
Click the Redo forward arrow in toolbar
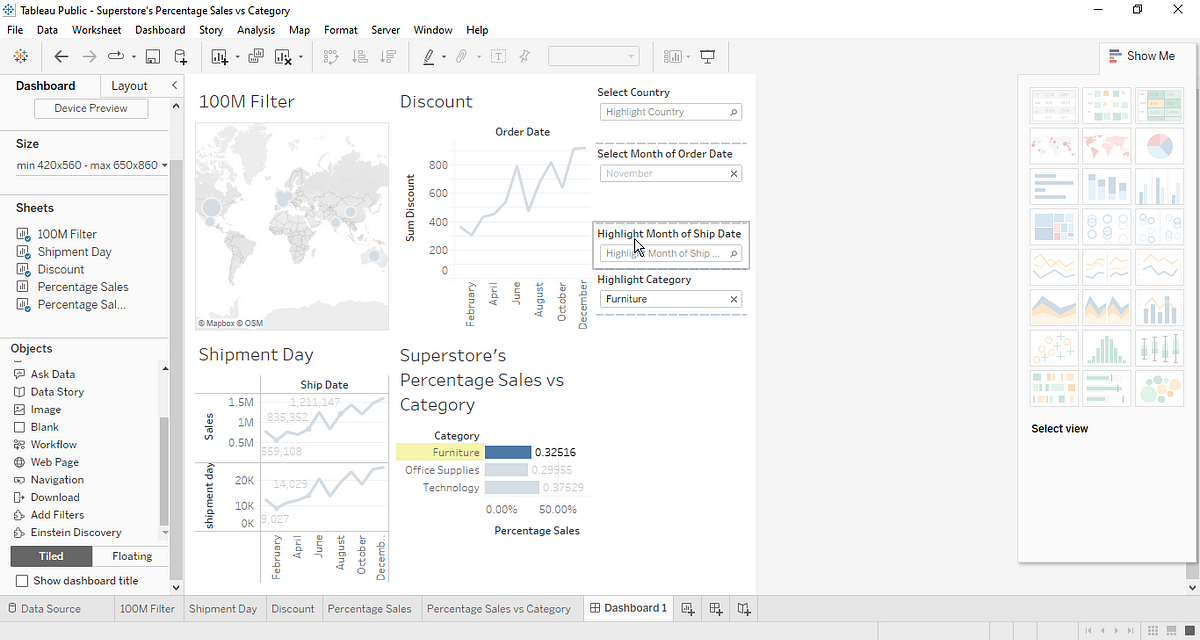[89, 57]
